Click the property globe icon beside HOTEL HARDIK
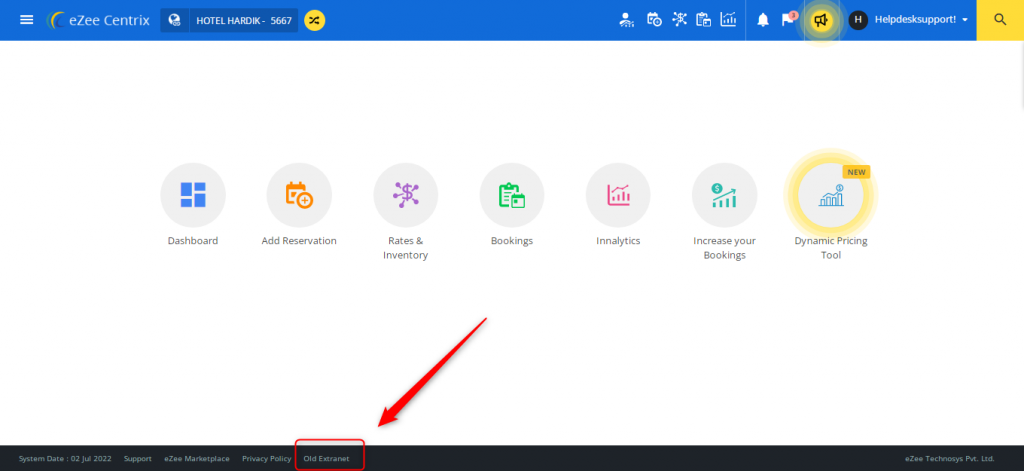This screenshot has width=1024, height=471. pyautogui.click(x=174, y=20)
